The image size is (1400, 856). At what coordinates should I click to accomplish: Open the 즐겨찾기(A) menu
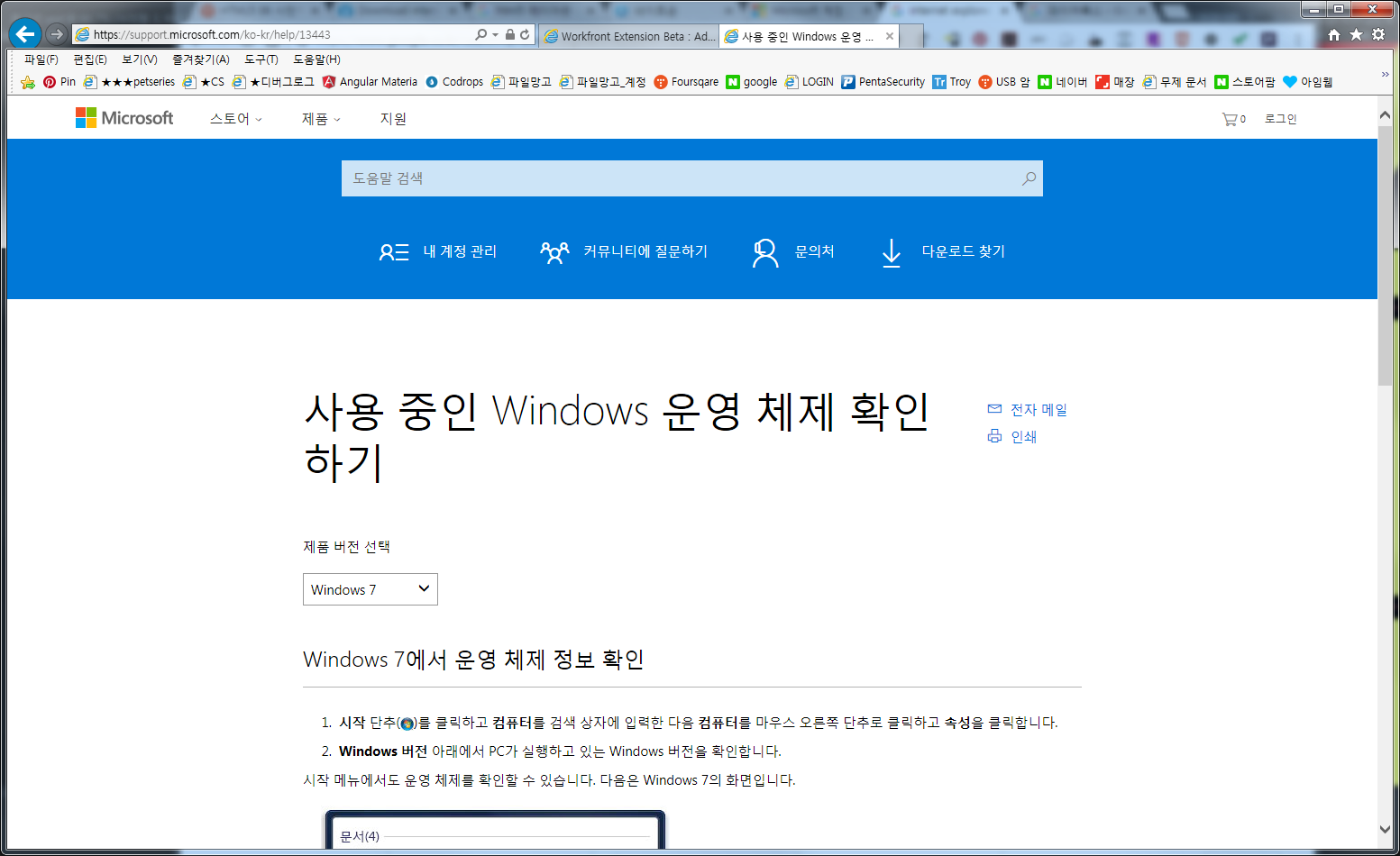[201, 59]
